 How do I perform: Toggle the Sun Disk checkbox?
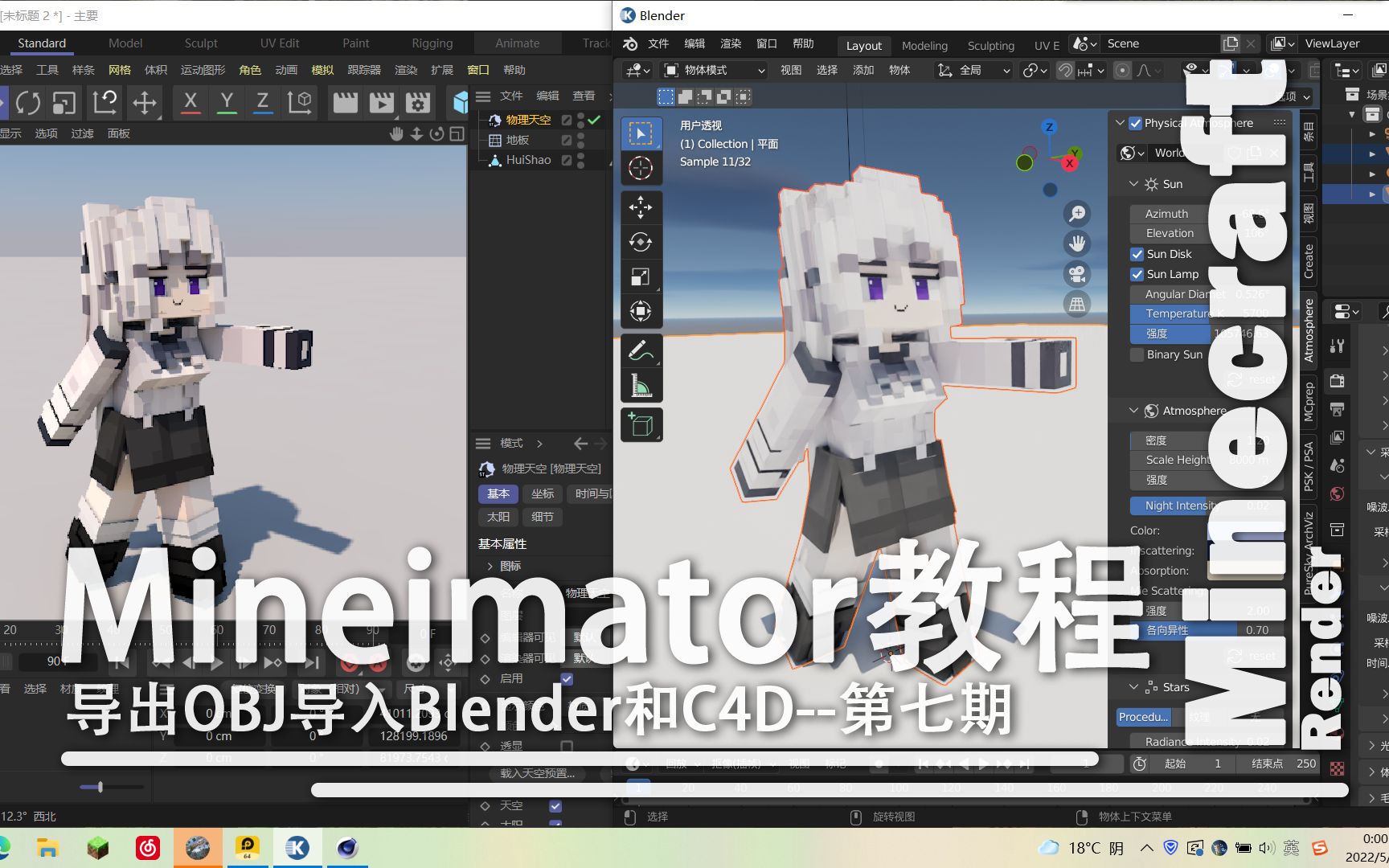coord(1137,254)
